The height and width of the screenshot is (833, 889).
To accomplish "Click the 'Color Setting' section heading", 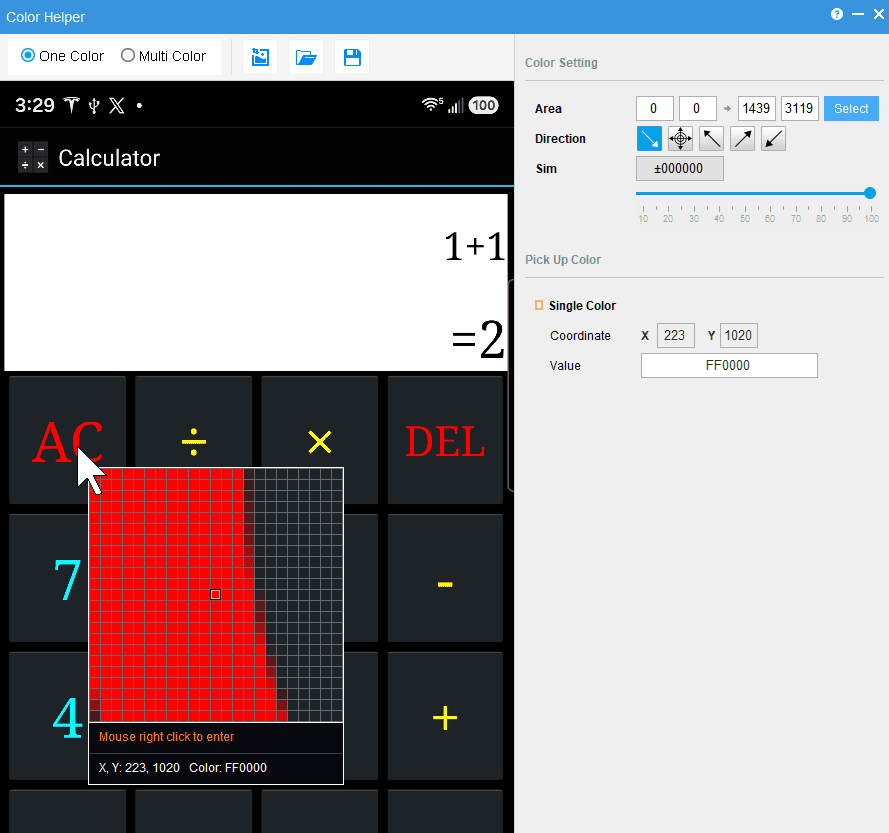I will (561, 63).
